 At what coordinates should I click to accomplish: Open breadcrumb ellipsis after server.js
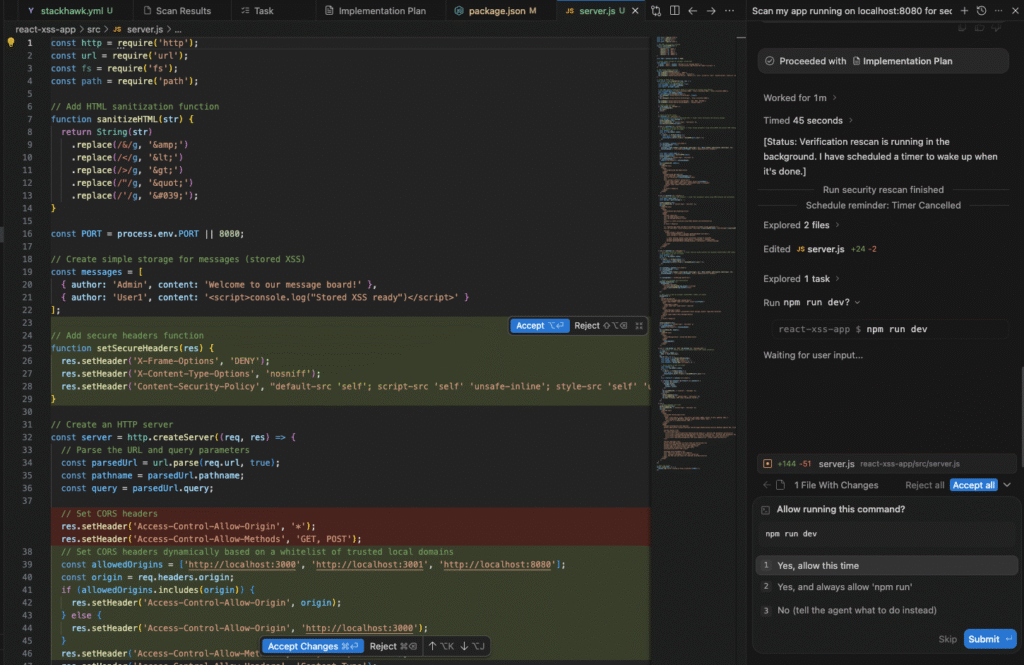point(178,29)
